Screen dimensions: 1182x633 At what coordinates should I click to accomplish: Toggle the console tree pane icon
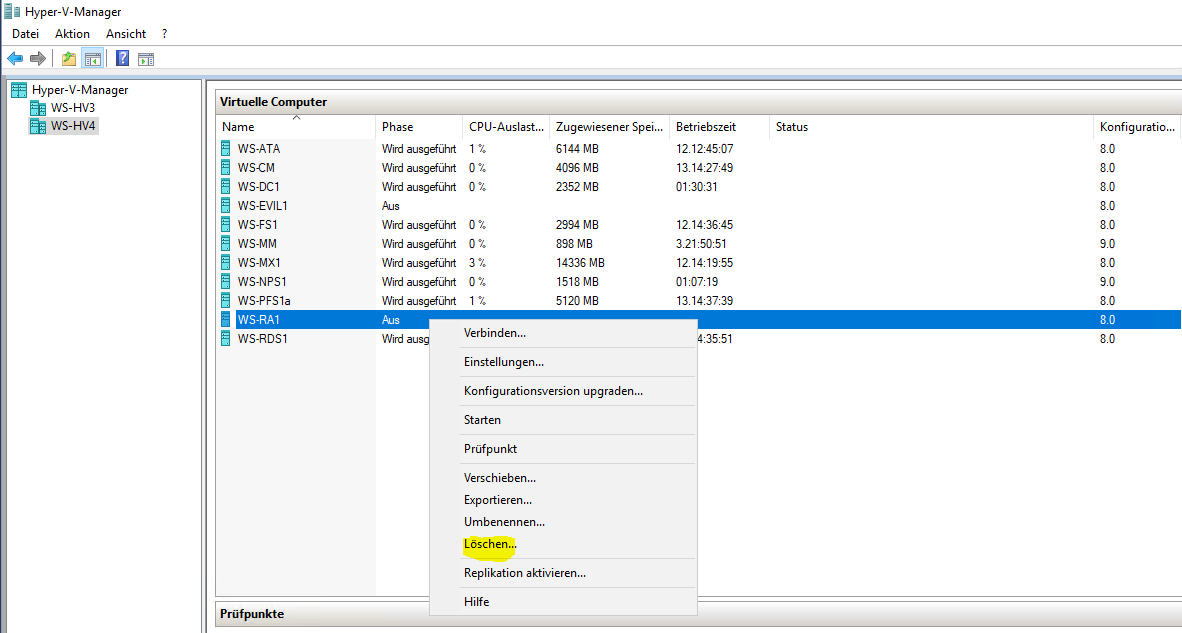(93, 58)
